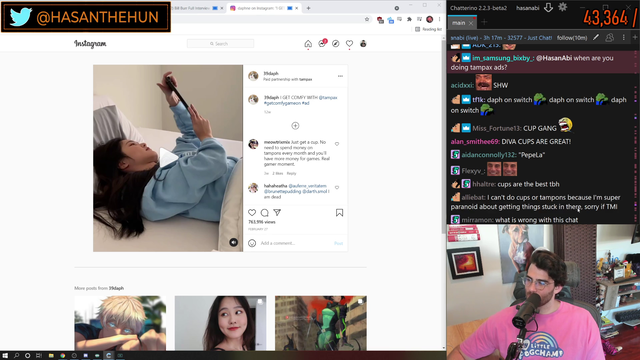Open Task View on taskbar

[x=39, y=356]
